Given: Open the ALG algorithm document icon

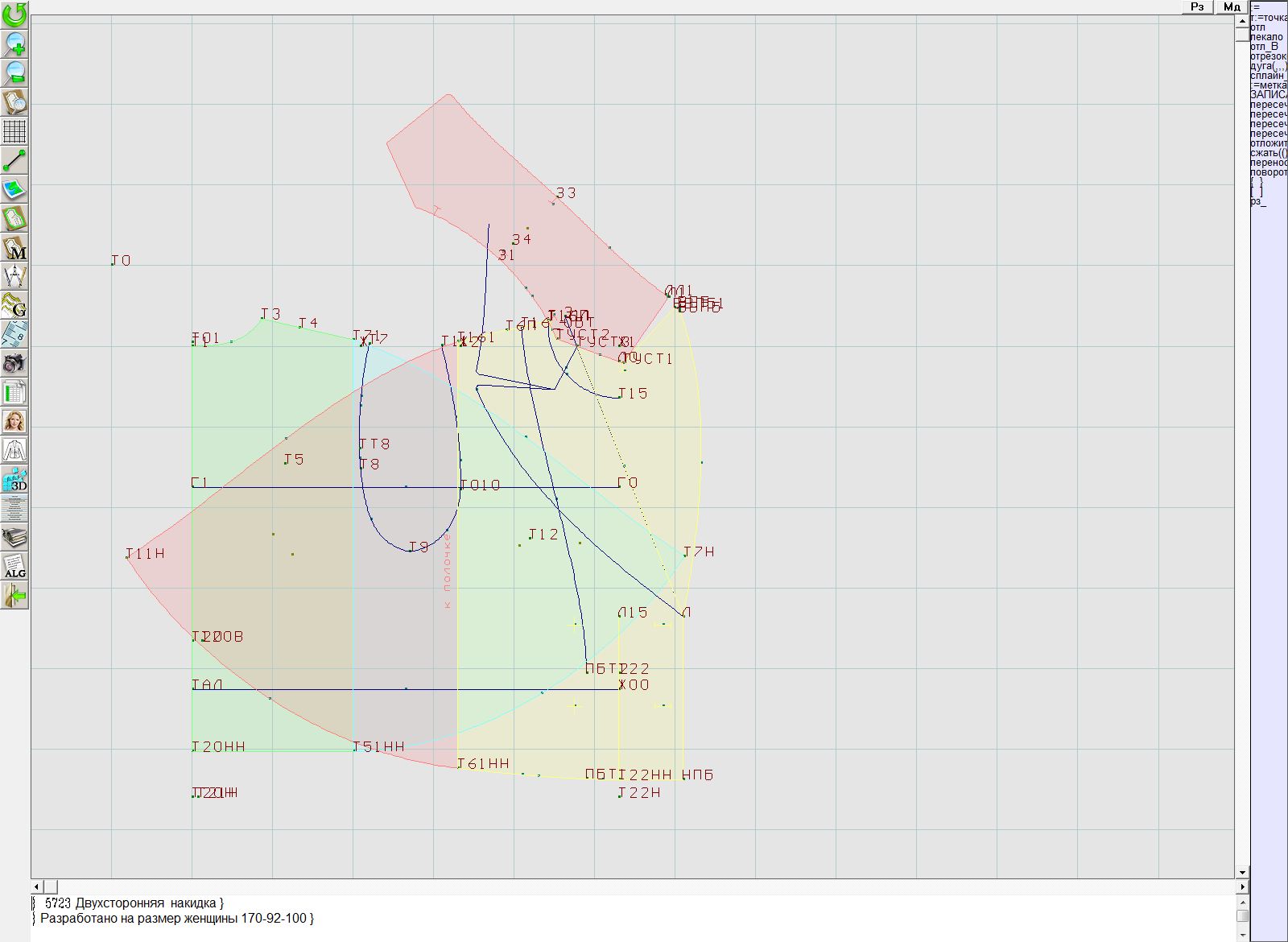Looking at the screenshot, I should point(14,567).
